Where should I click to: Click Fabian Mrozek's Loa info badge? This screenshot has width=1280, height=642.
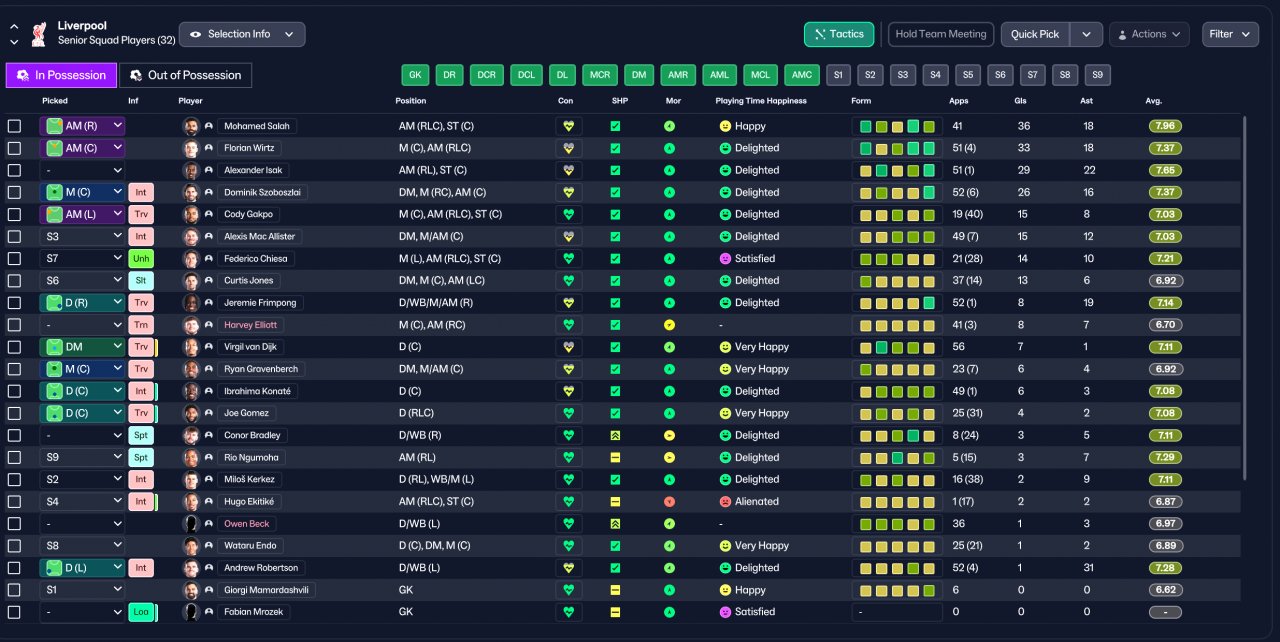tap(141, 612)
